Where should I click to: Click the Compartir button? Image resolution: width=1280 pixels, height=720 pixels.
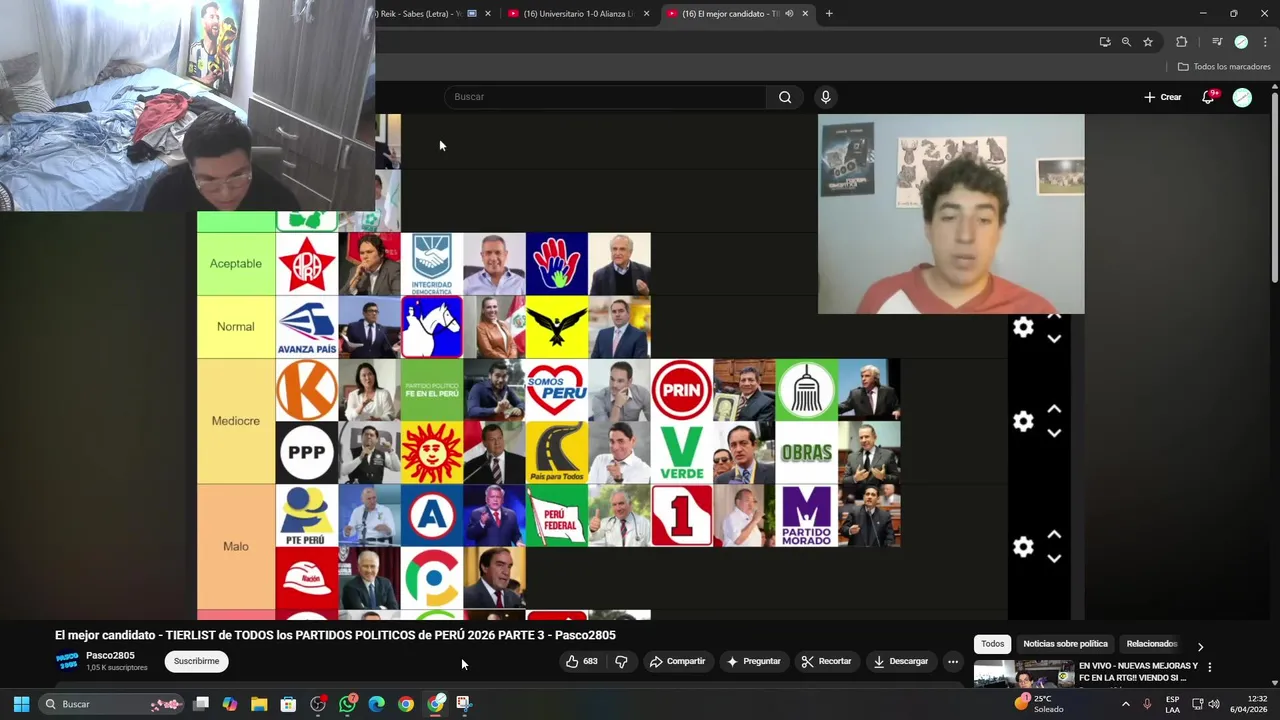pyautogui.click(x=677, y=661)
